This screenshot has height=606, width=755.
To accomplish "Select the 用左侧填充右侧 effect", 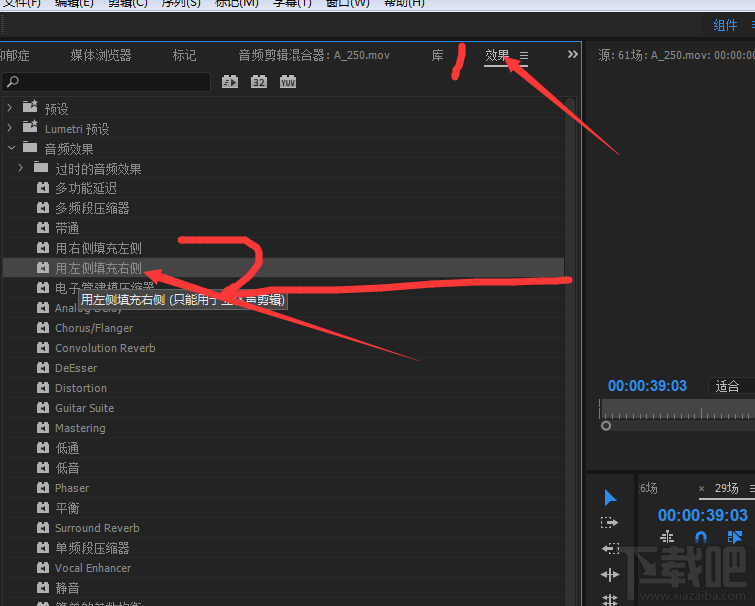I will pyautogui.click(x=98, y=268).
